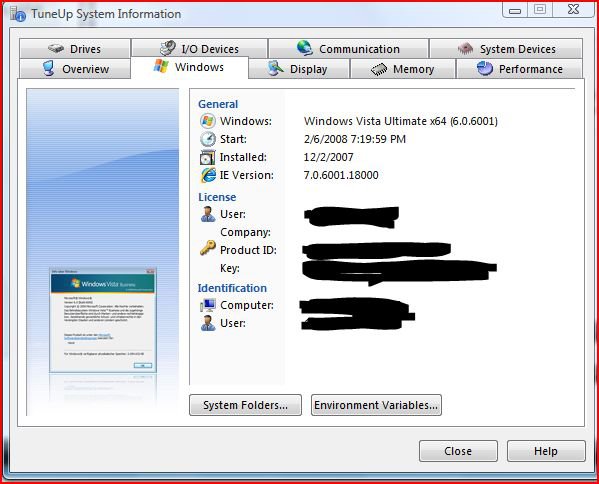Click the user icon under License
599x484 pixels.
[x=208, y=214]
